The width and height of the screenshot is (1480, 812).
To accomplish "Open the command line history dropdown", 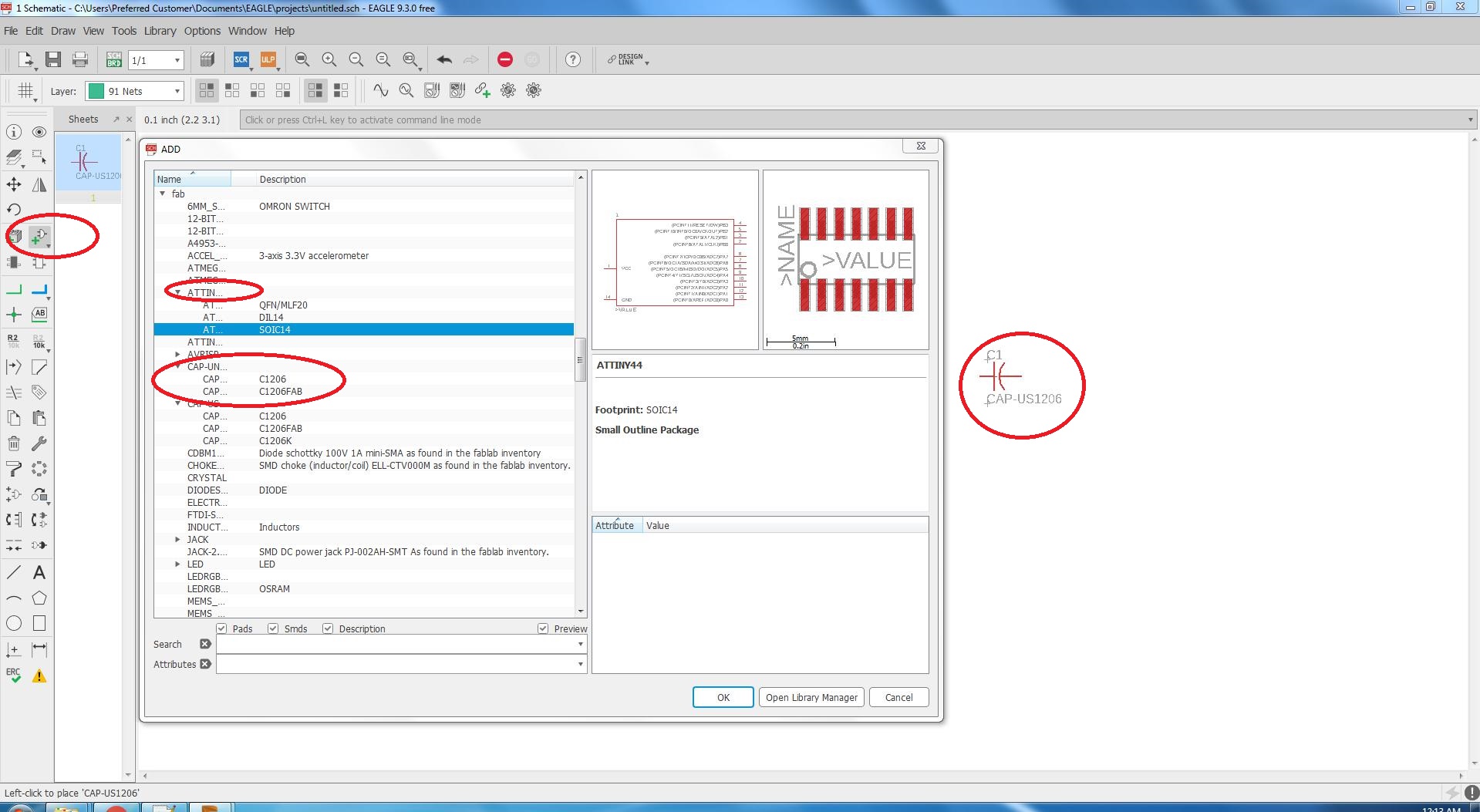I will click(x=1470, y=120).
